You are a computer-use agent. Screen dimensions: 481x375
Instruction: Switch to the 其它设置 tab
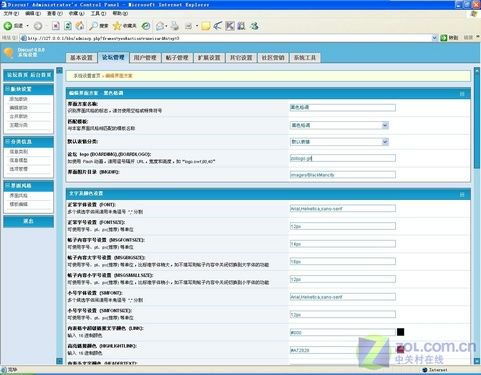(241, 58)
